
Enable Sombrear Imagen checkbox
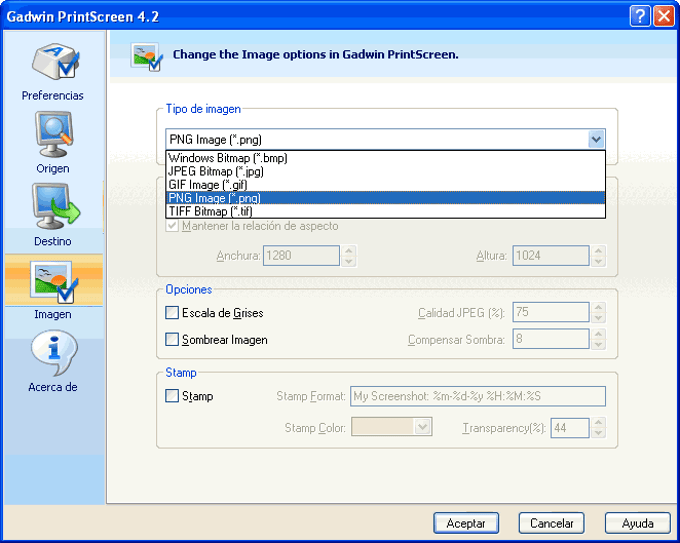pyautogui.click(x=172, y=339)
